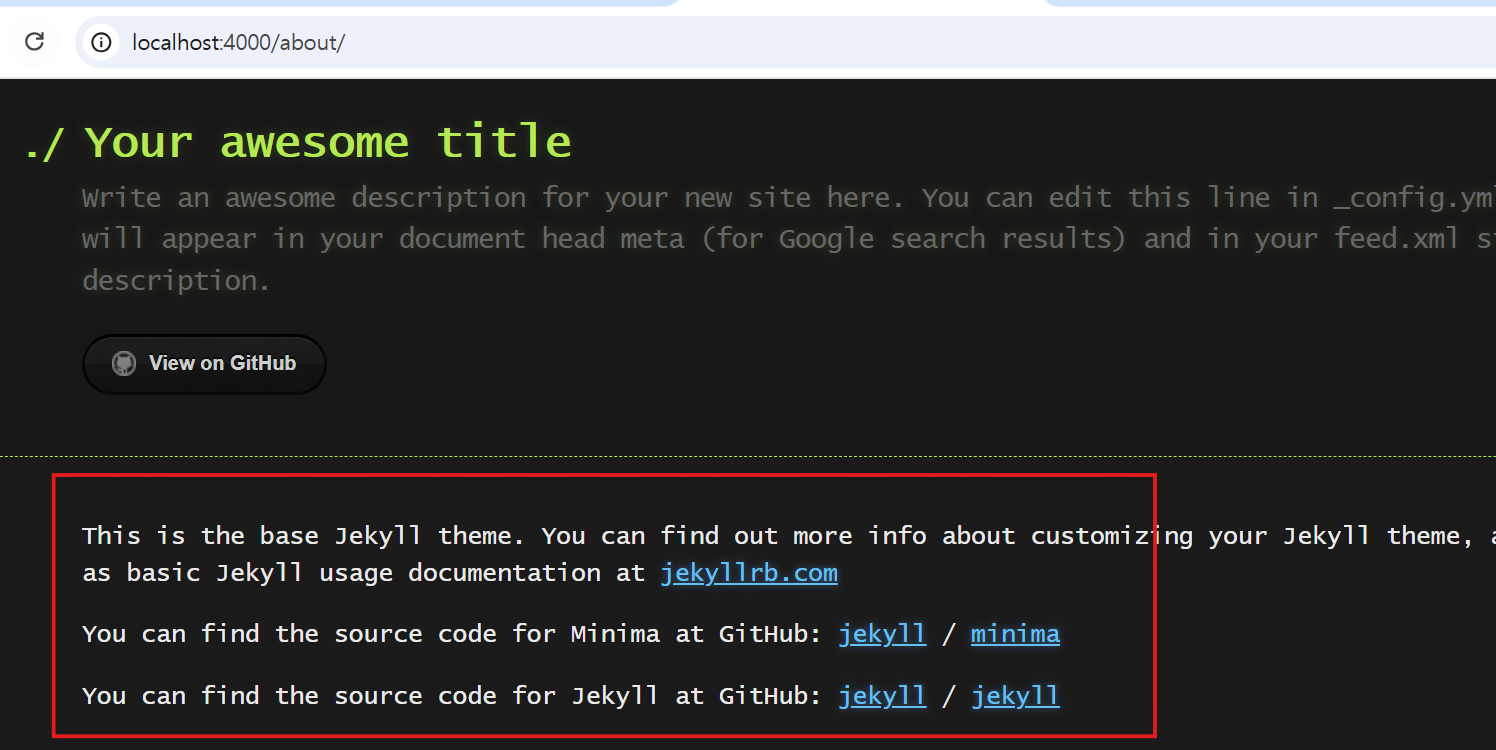Viewport: 1496px width, 750px height.
Task: Open first jekyll link on the Jekyll source line
Action: pyautogui.click(x=882, y=696)
